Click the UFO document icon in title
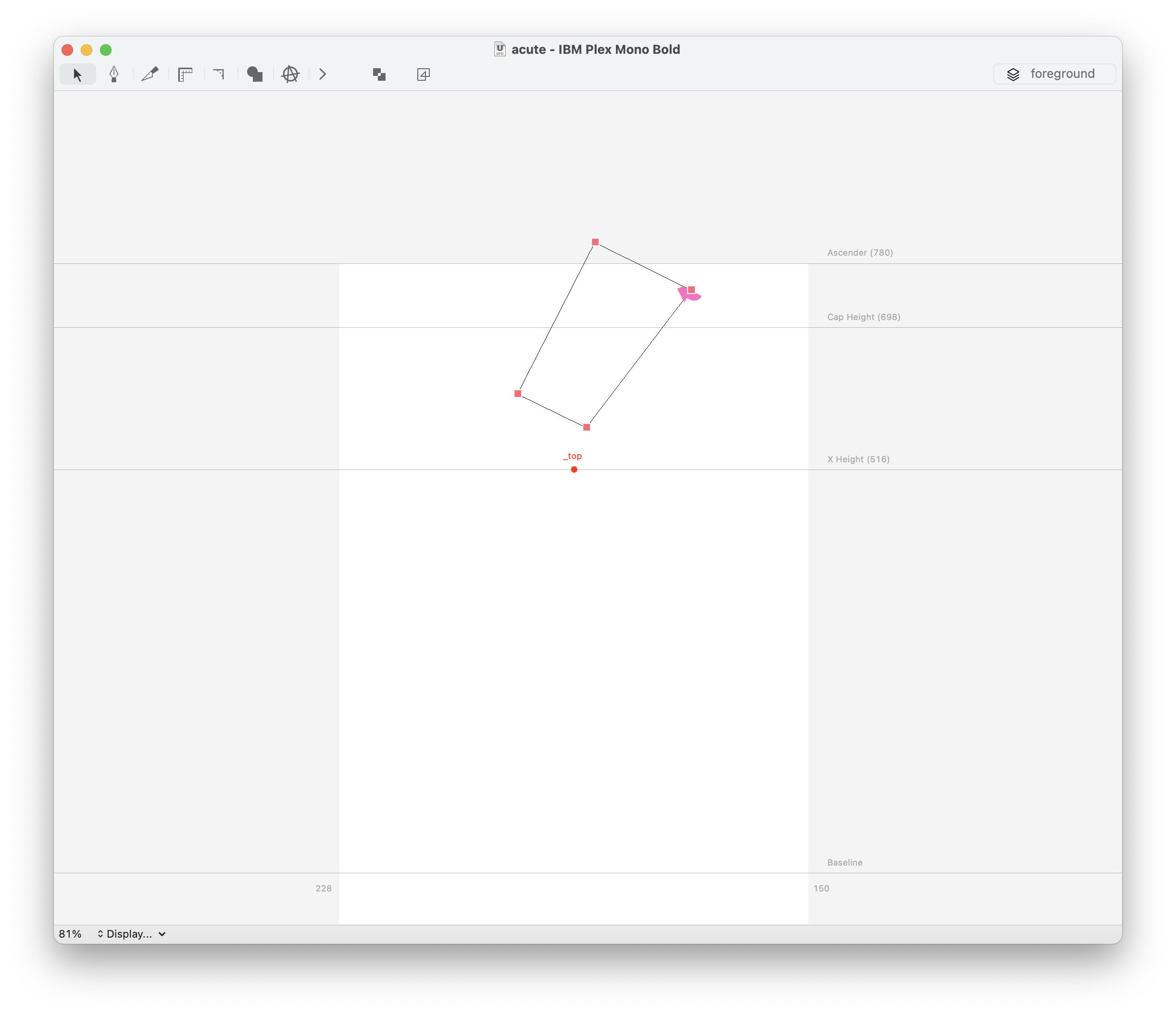The width and height of the screenshot is (1176, 1015). pyautogui.click(x=500, y=50)
